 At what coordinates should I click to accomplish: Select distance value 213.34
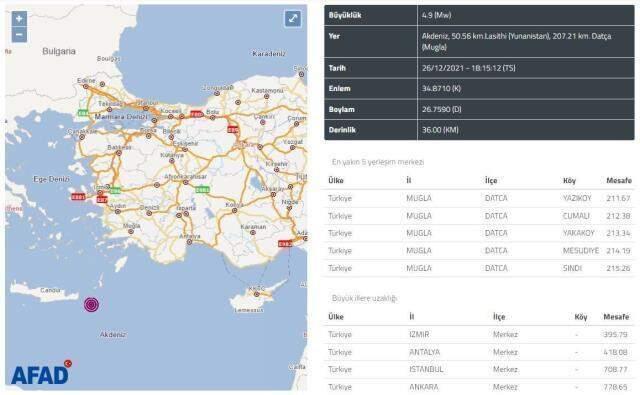[x=618, y=233]
